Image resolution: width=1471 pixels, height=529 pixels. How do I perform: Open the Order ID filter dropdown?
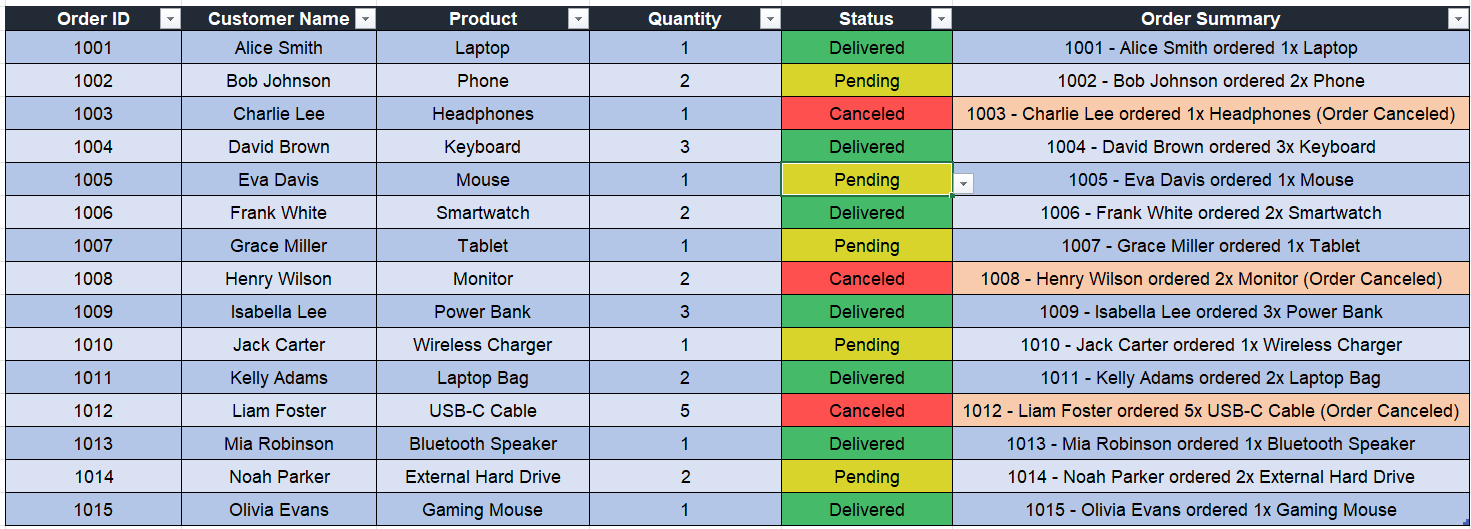(170, 19)
